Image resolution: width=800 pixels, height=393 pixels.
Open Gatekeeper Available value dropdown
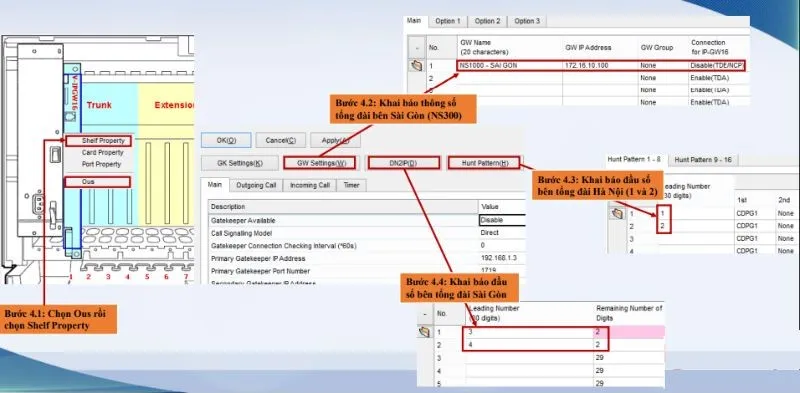502,220
